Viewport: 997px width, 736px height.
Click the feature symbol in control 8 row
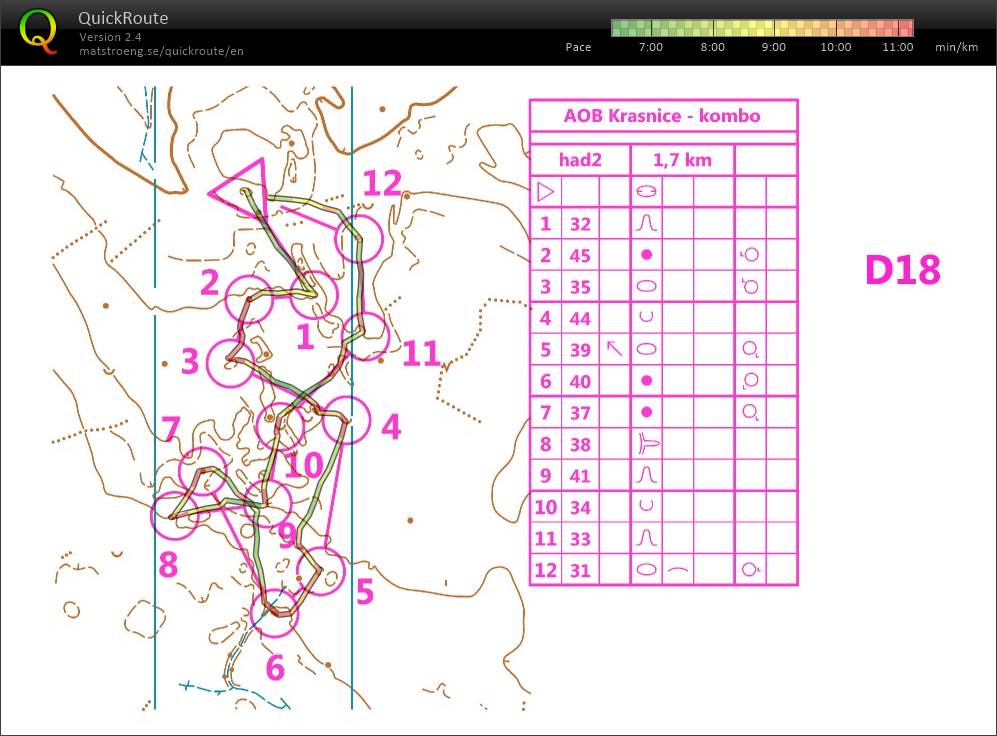tap(648, 444)
